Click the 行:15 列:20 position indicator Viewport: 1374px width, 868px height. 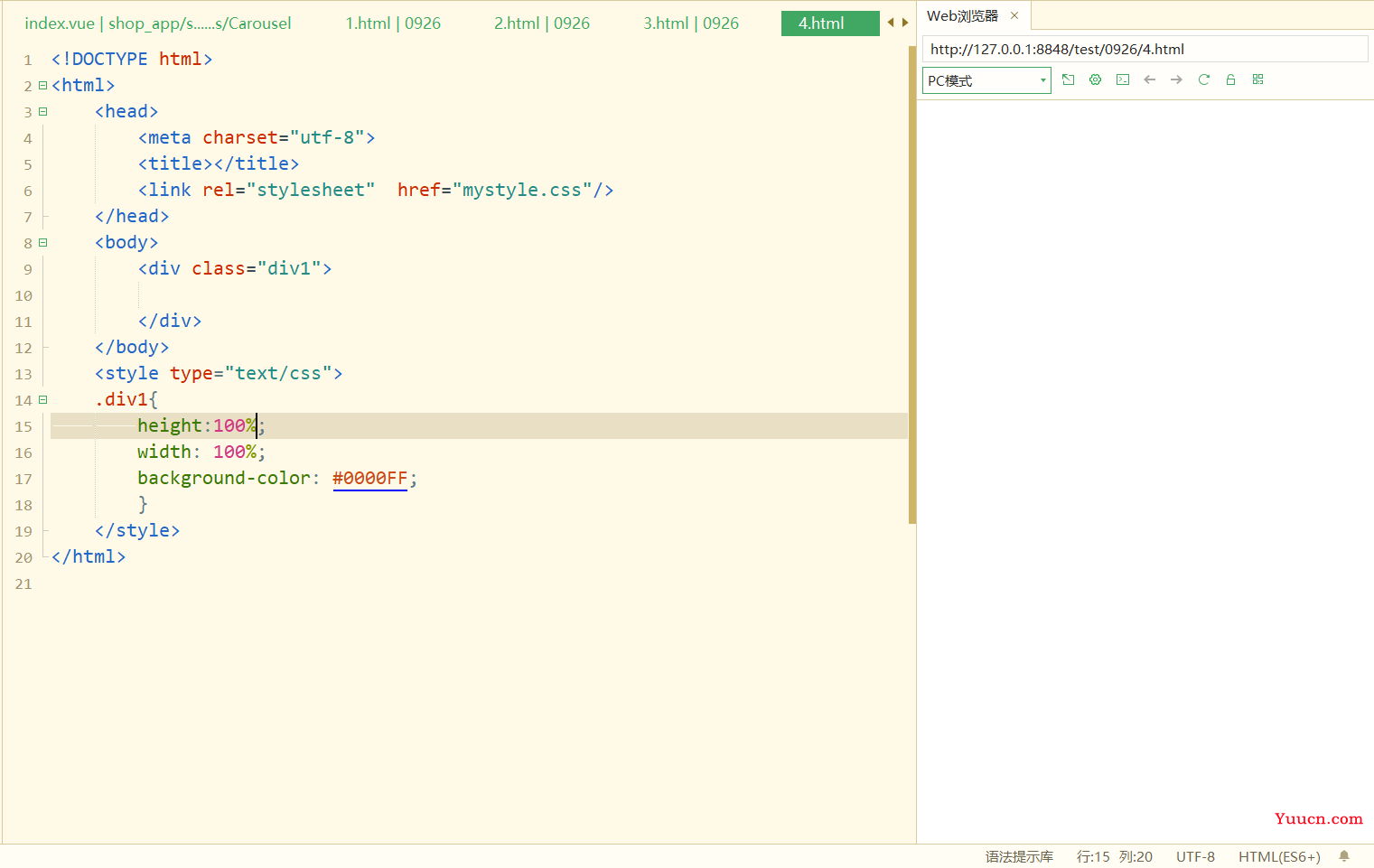[x=1115, y=856]
